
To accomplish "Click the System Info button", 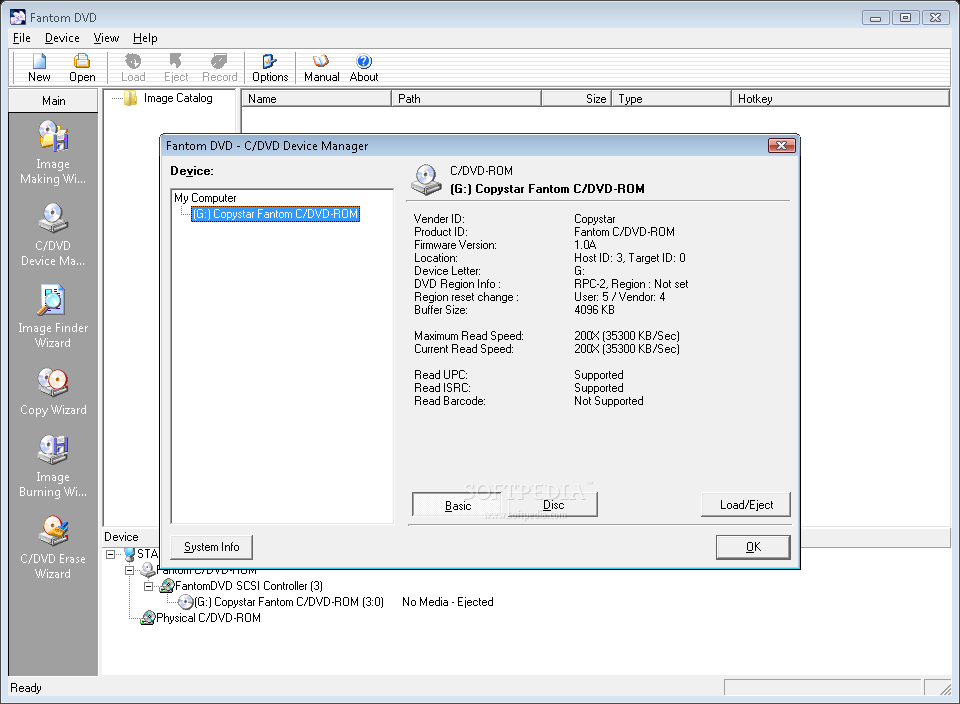I will 211,547.
